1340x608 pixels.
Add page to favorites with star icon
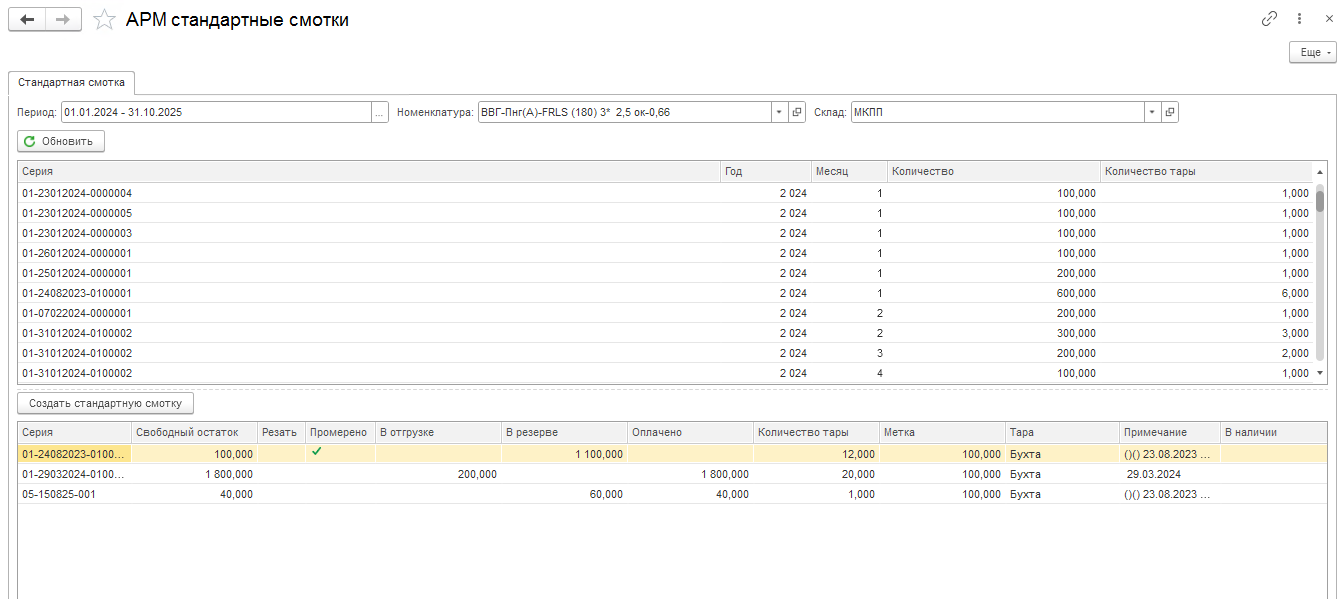coord(104,20)
